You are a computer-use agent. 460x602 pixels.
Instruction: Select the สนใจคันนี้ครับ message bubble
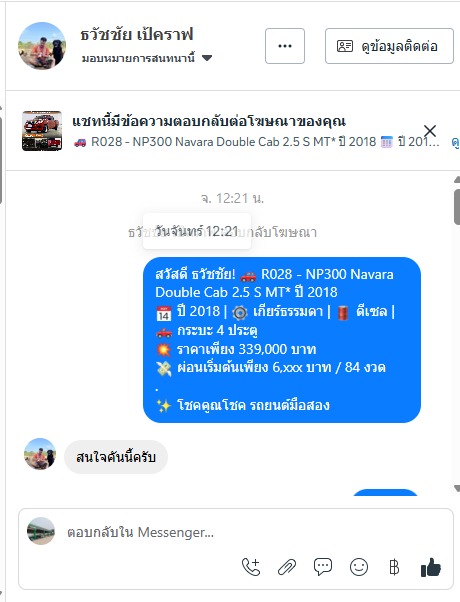[x=116, y=457]
